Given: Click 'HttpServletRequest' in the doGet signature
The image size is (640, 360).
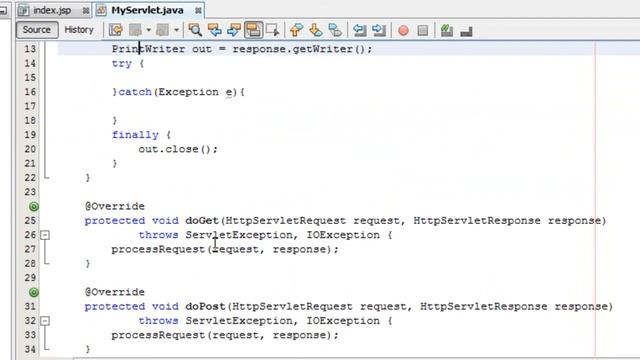Looking at the screenshot, I should [x=285, y=220].
